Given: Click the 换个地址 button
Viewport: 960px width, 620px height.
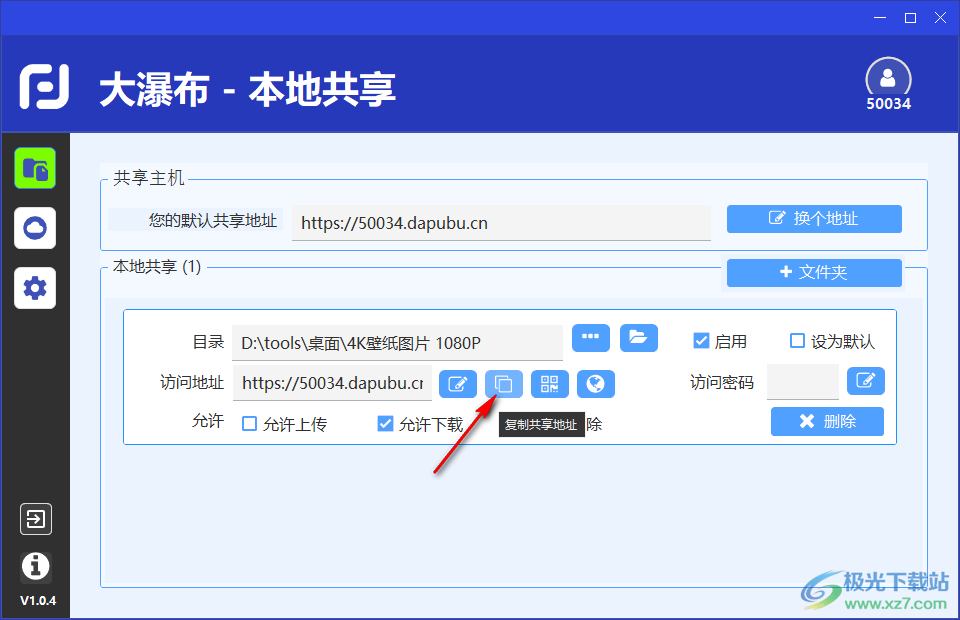Looking at the screenshot, I should click(814, 219).
